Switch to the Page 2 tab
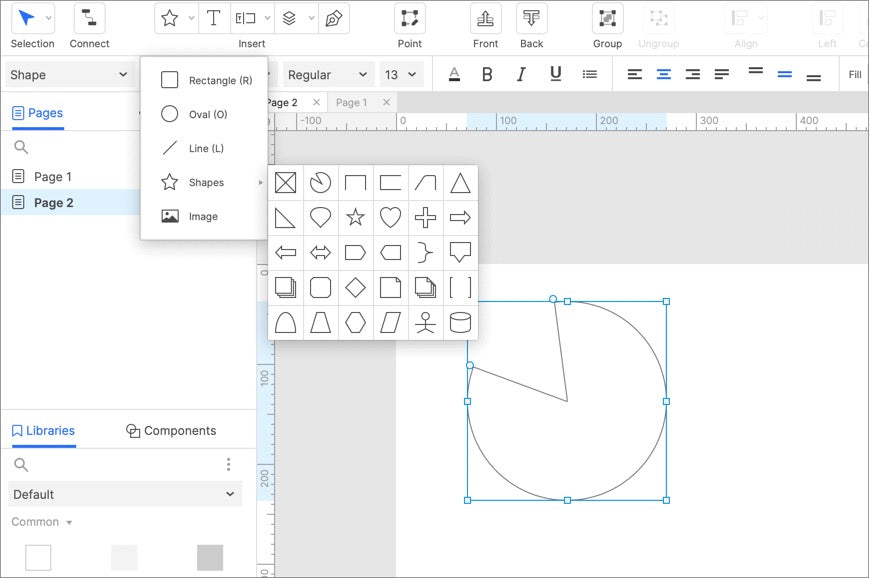 [x=283, y=103]
